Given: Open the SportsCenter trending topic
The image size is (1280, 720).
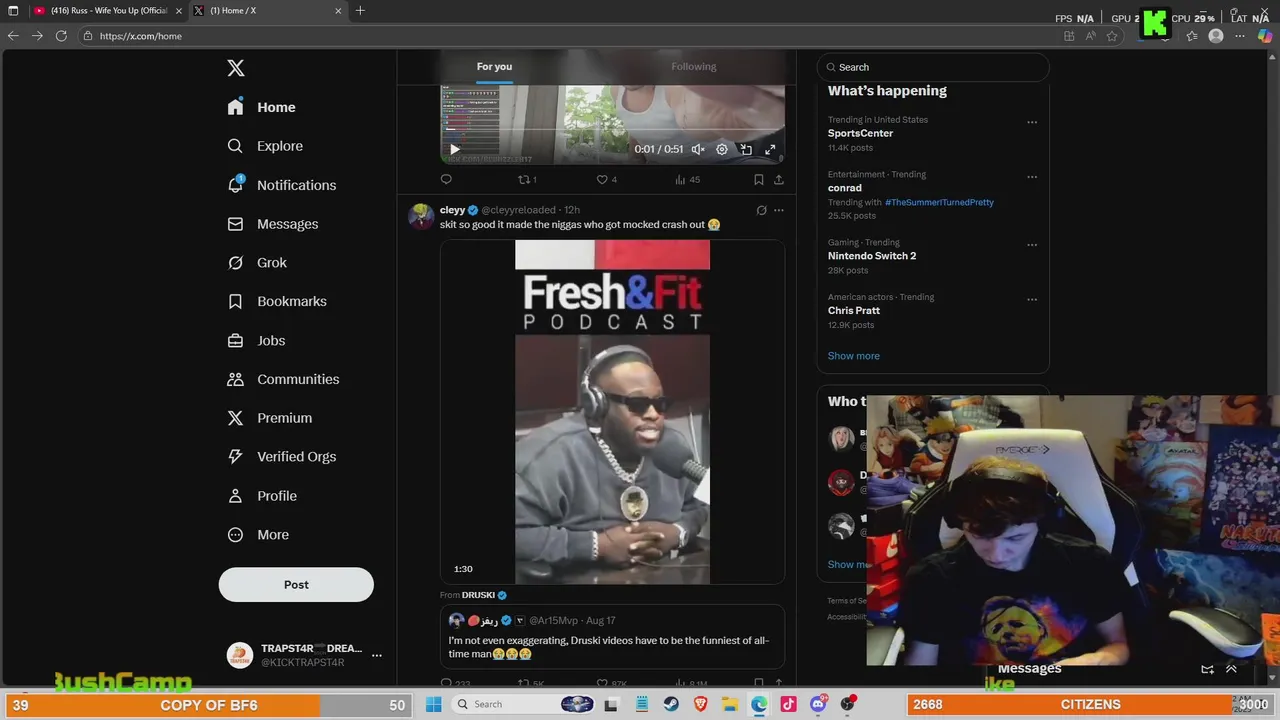Looking at the screenshot, I should (x=860, y=133).
